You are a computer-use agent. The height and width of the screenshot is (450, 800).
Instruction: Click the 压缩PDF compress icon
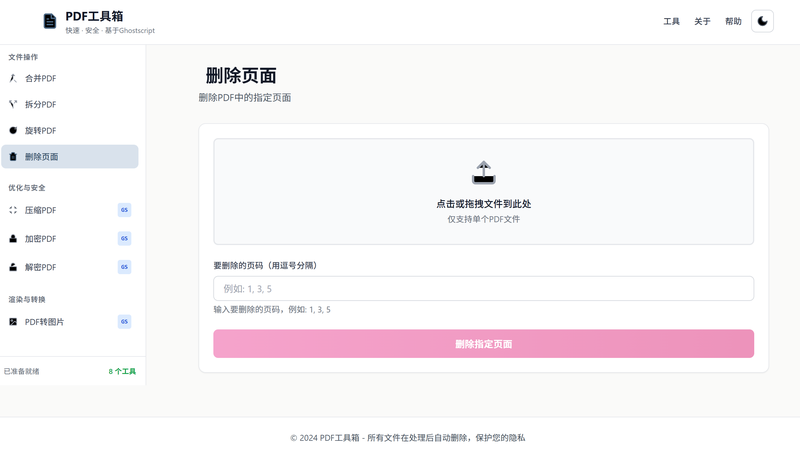tap(13, 210)
